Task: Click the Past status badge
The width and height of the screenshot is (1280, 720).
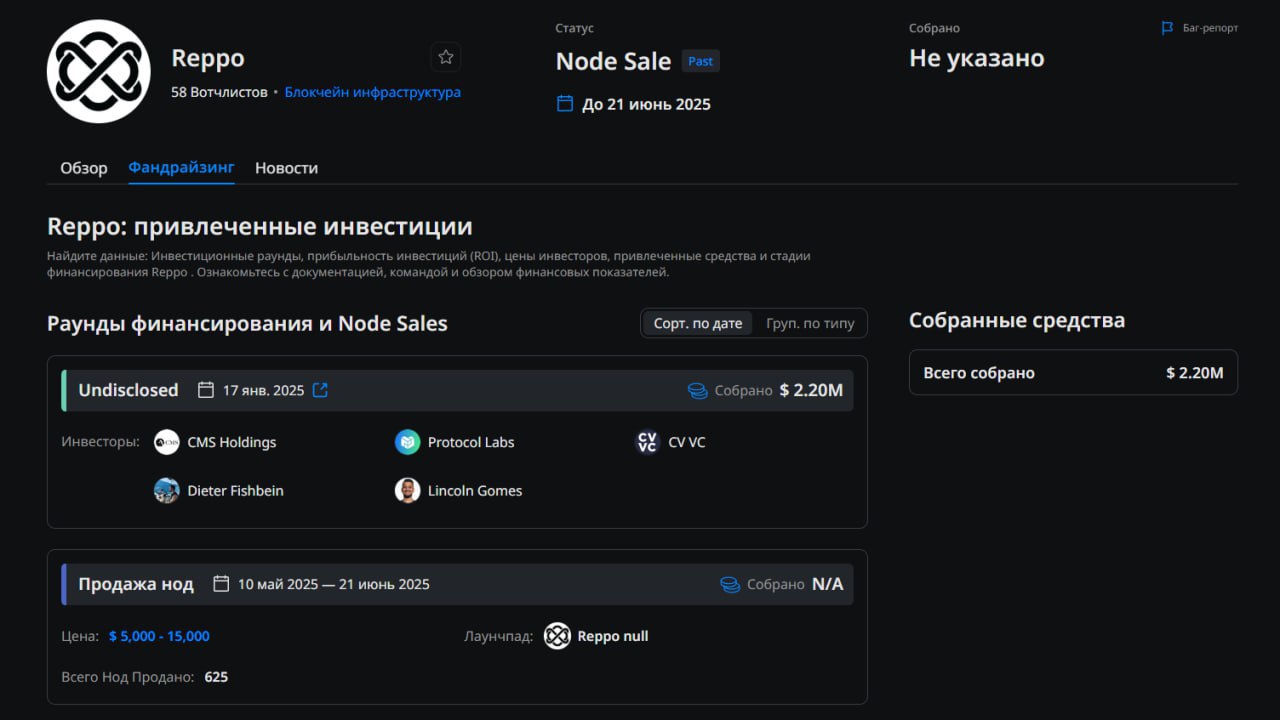Action: coord(701,61)
